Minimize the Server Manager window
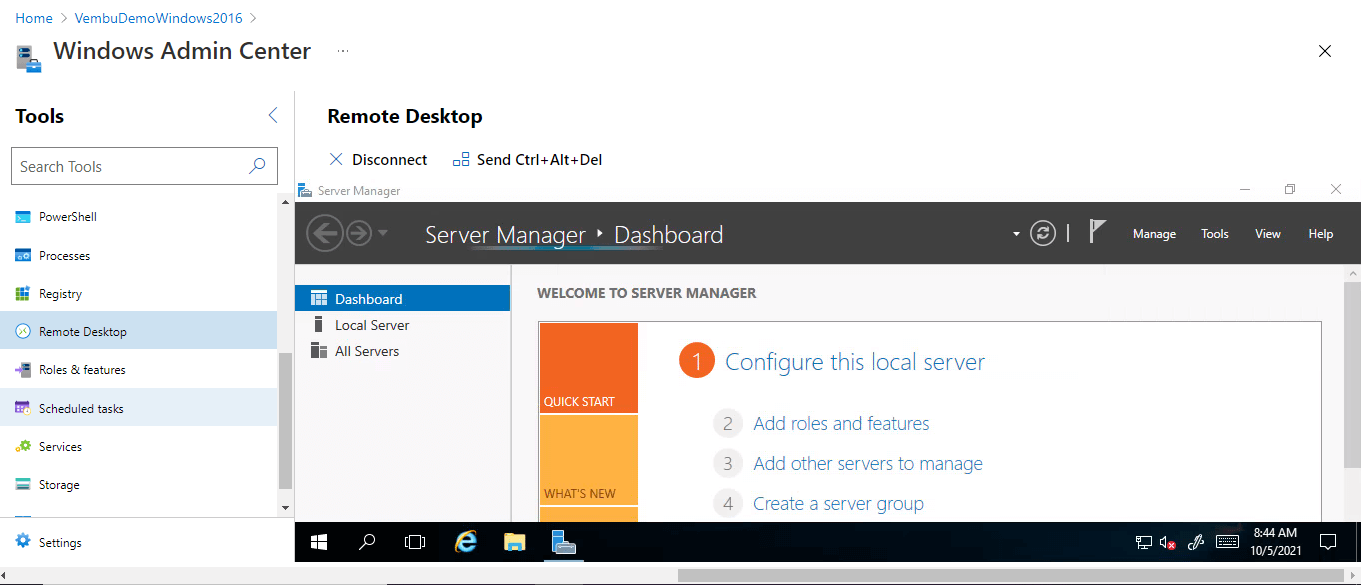1361x585 pixels. coord(1245,190)
